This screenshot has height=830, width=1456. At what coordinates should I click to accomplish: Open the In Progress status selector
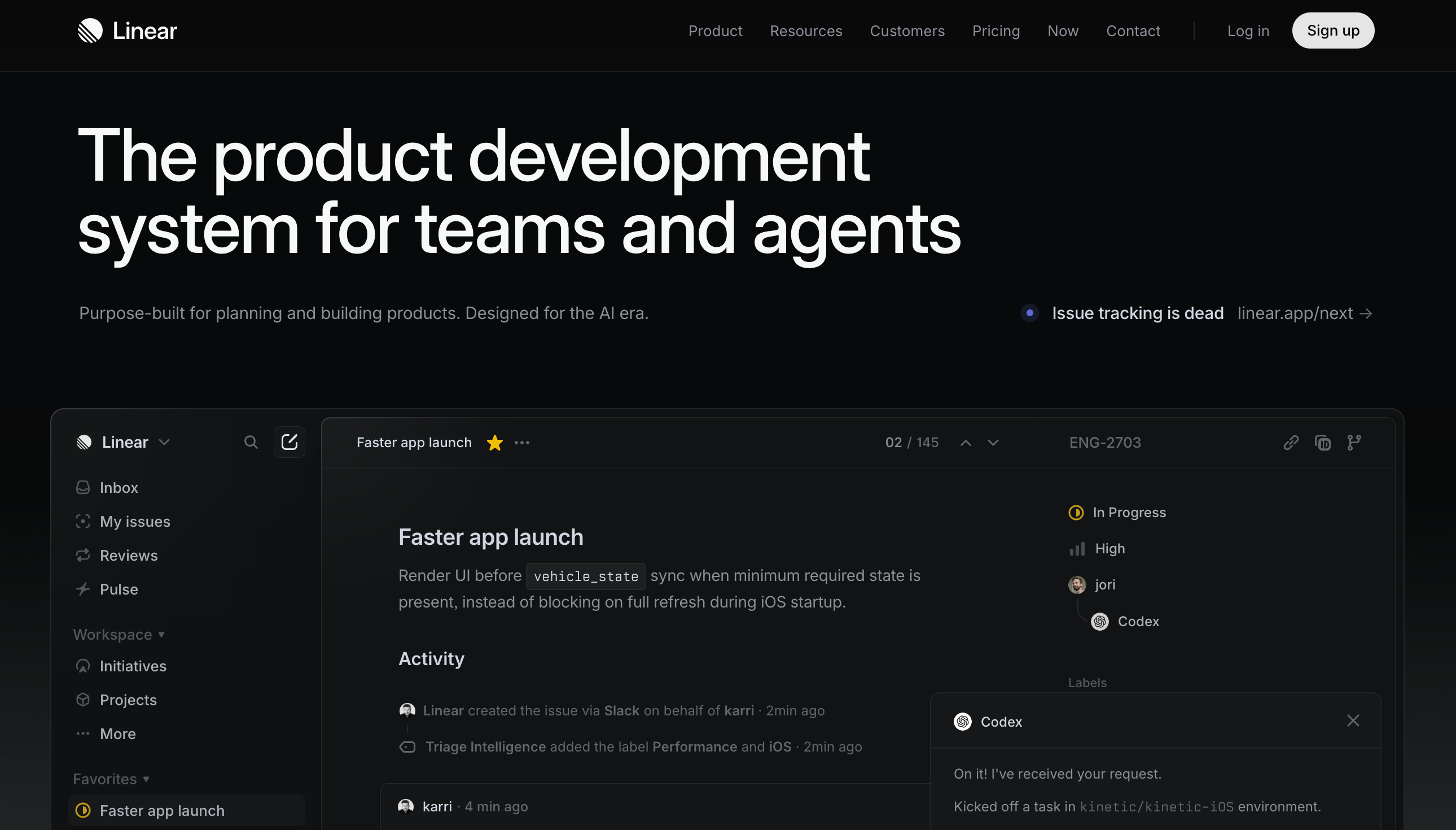(1117, 513)
